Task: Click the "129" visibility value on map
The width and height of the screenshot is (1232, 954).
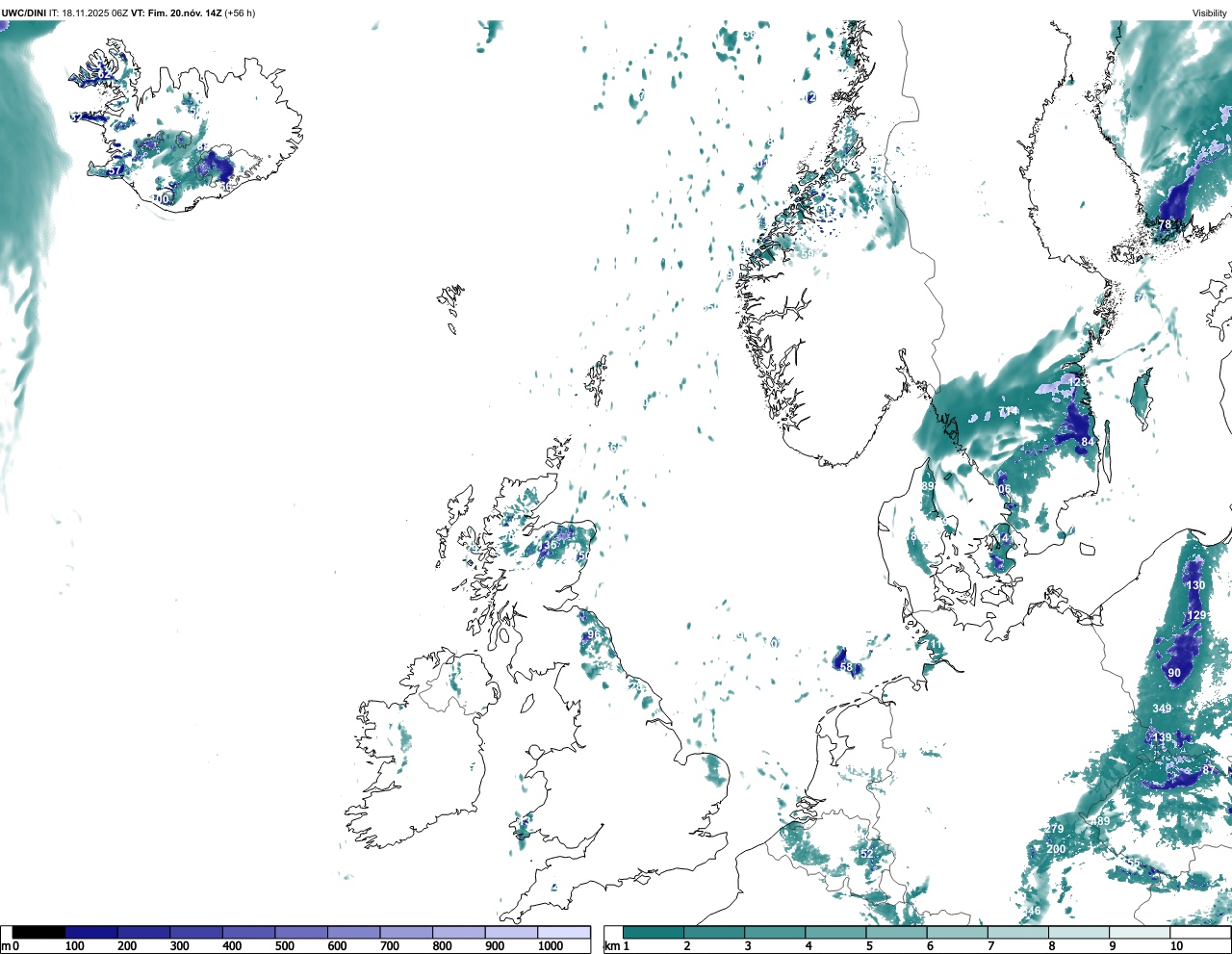Action: pyautogui.click(x=1196, y=615)
